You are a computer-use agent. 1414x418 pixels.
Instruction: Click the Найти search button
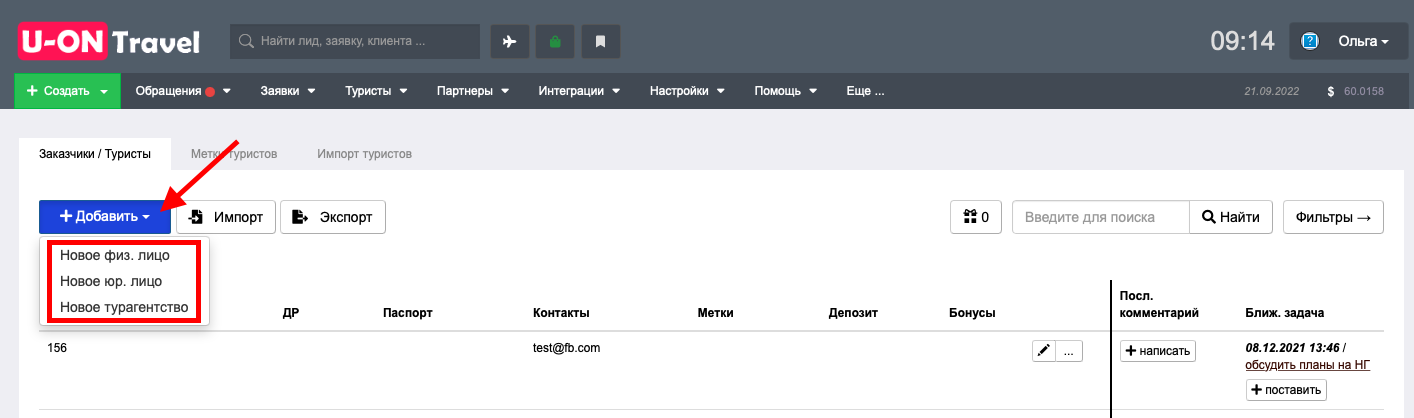(x=1231, y=217)
